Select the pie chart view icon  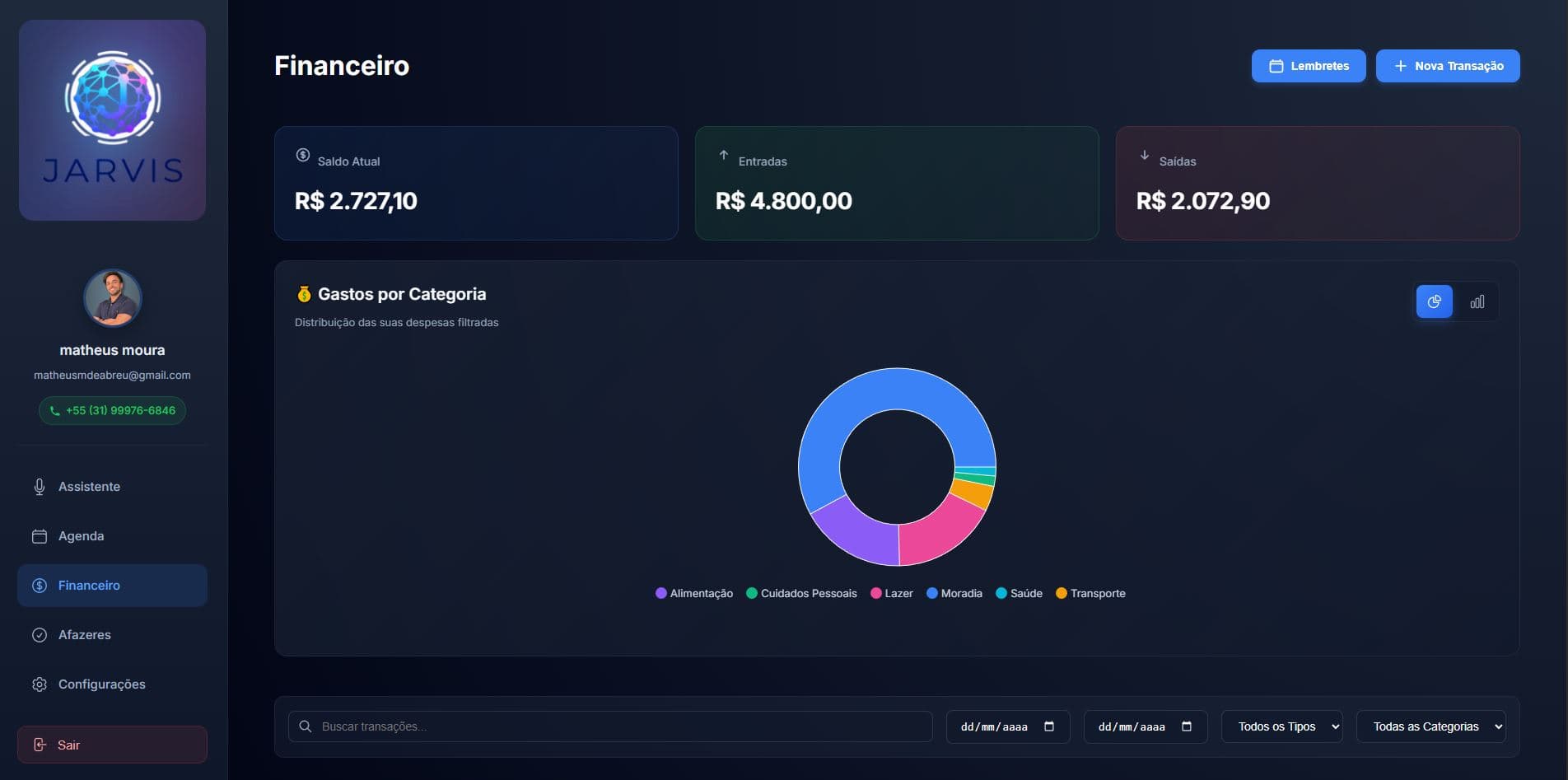tap(1434, 301)
